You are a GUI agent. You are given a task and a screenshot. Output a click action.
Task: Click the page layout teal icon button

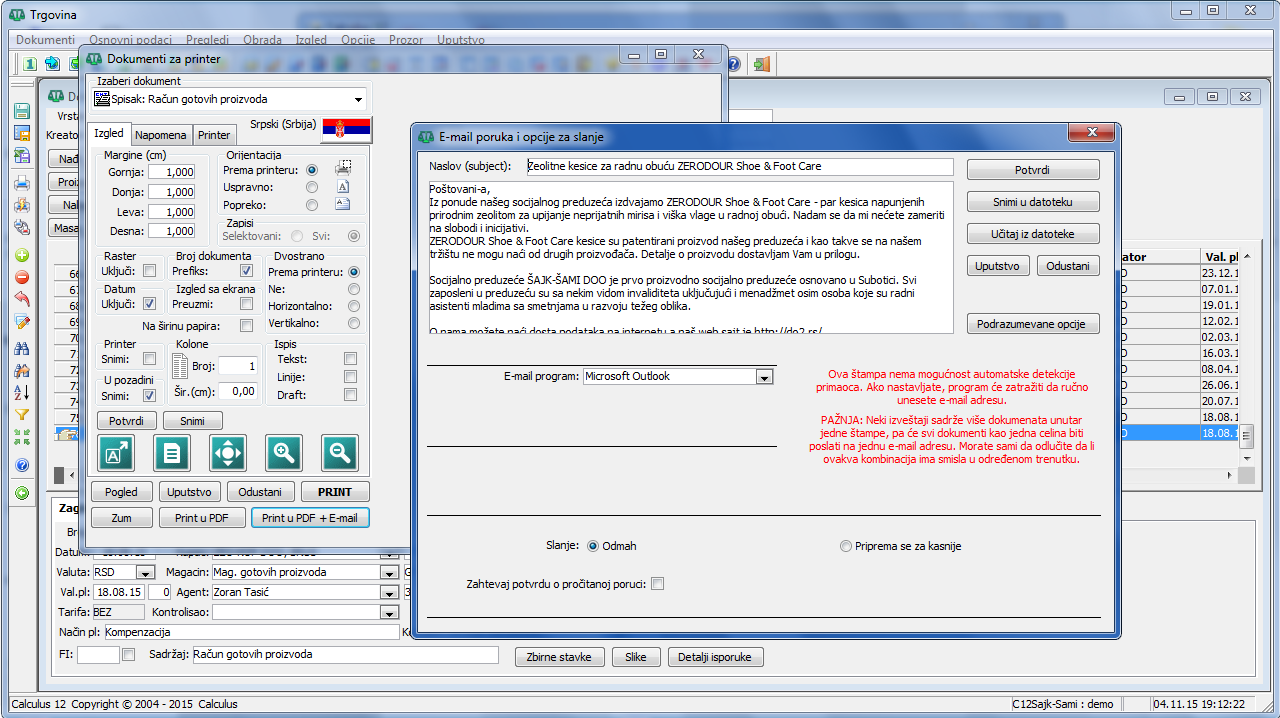[x=172, y=453]
